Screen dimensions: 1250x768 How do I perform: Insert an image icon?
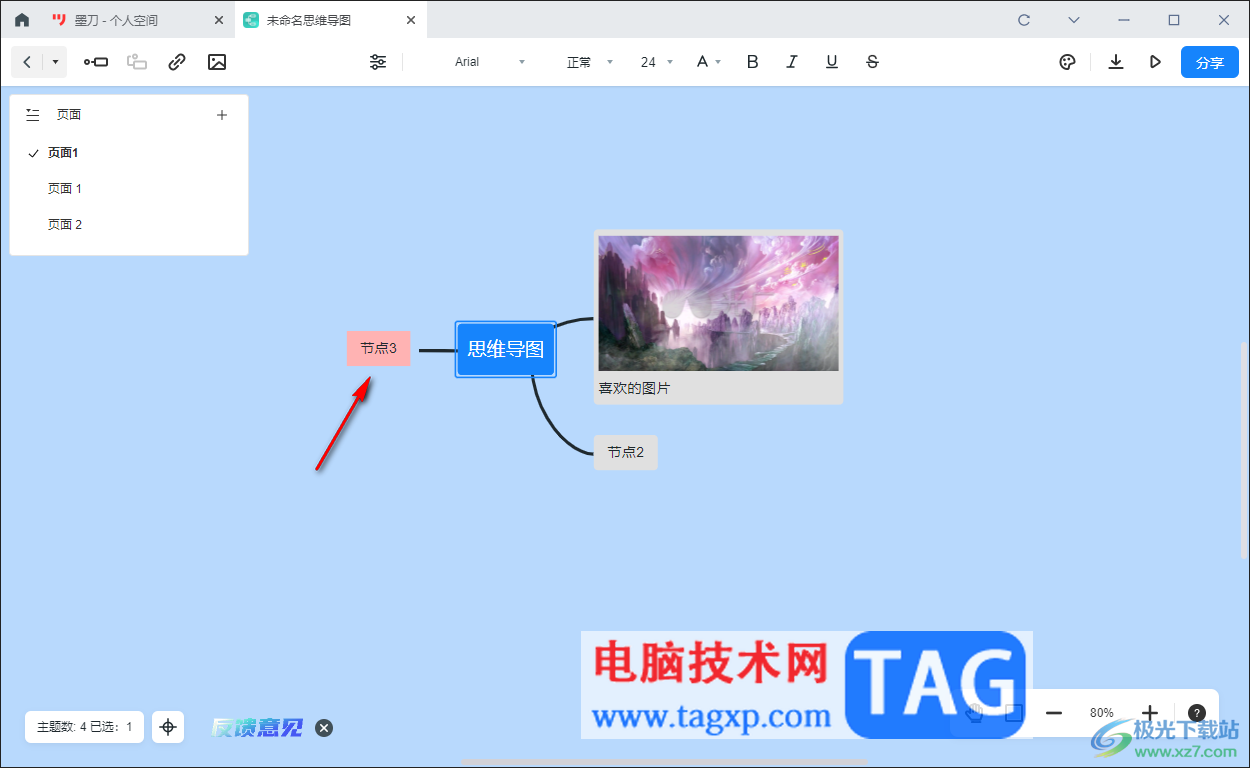(217, 62)
